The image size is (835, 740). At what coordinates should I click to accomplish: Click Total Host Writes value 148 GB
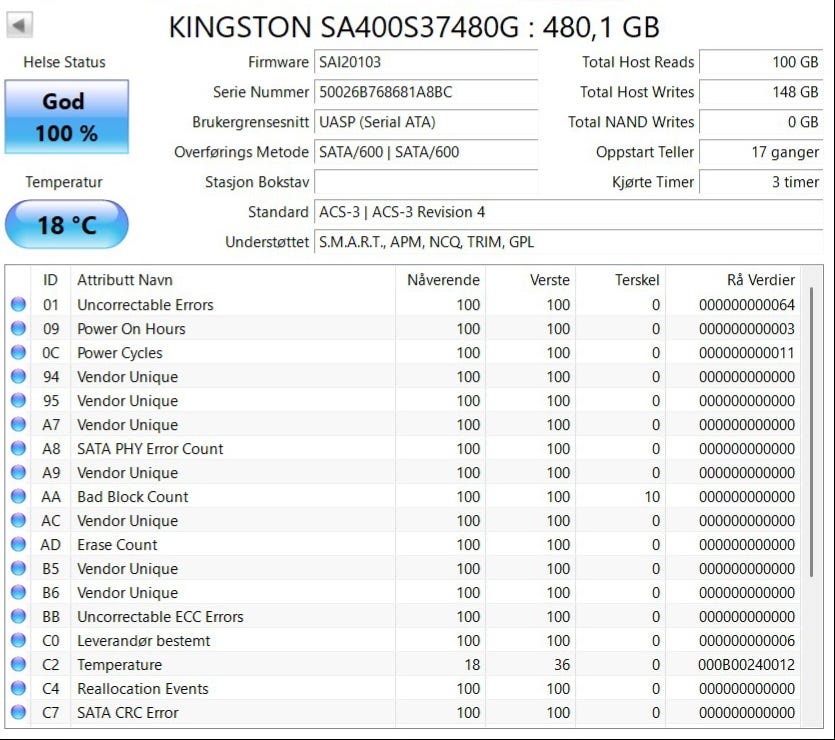click(761, 92)
